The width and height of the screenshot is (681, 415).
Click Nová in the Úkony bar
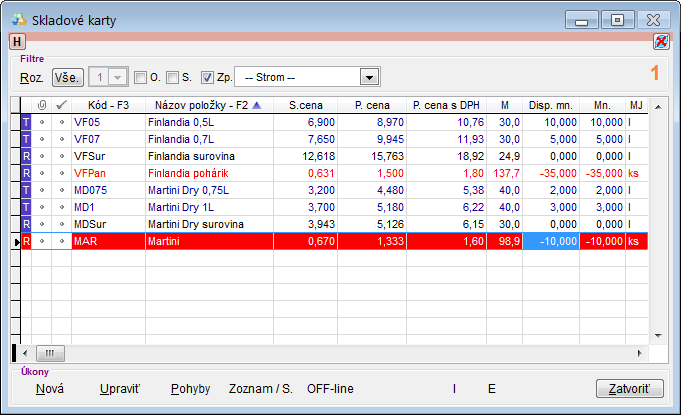pos(49,388)
